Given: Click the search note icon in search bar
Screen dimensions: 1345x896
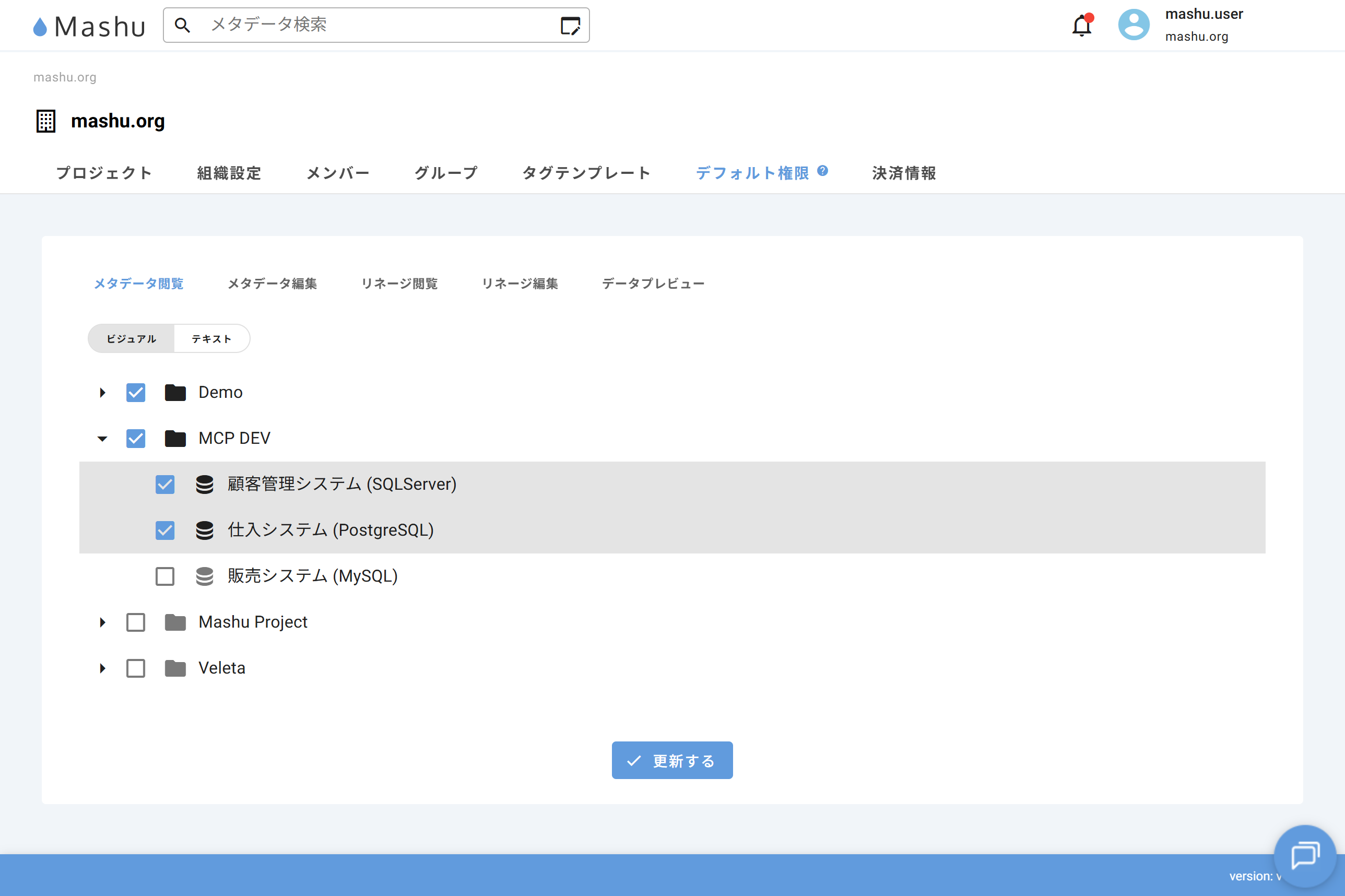Looking at the screenshot, I should (570, 26).
